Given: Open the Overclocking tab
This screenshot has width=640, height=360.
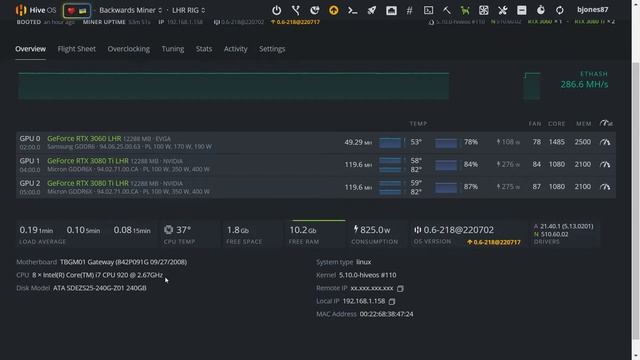Looking at the screenshot, I should [129, 49].
